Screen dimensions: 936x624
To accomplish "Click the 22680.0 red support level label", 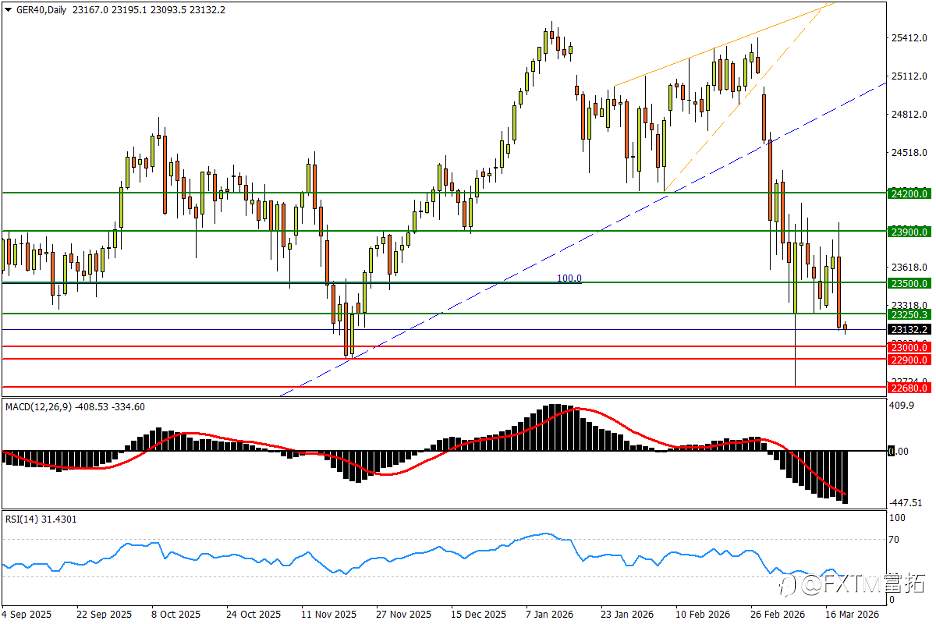I will point(909,388).
